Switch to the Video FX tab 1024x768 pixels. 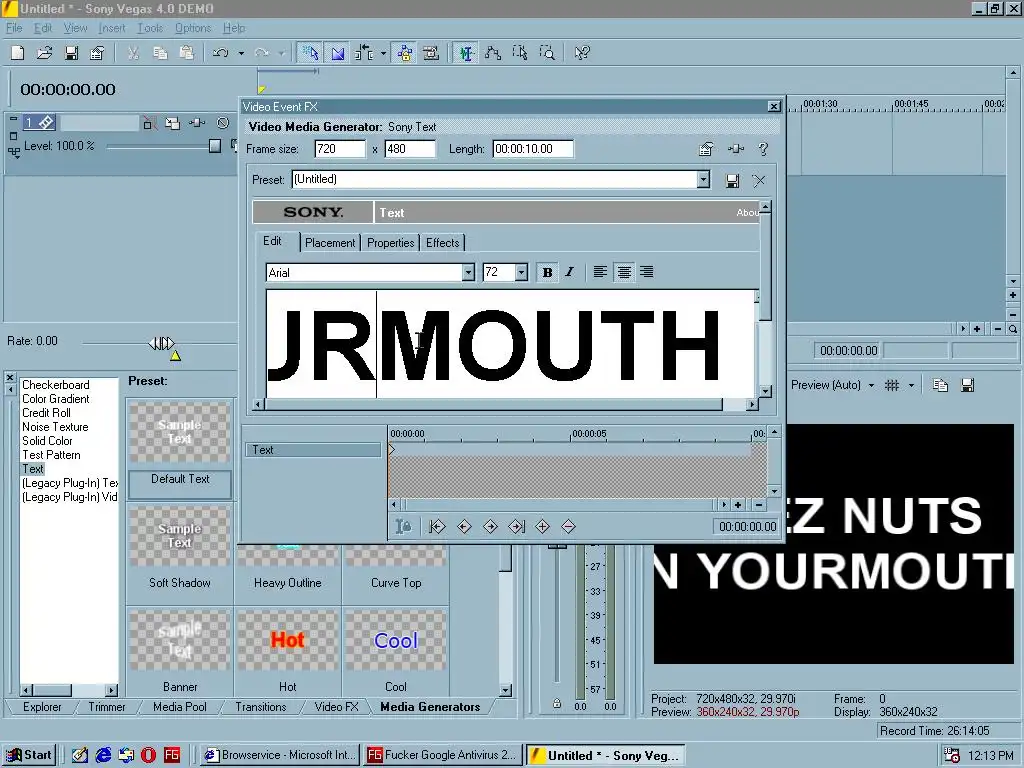pyautogui.click(x=336, y=707)
